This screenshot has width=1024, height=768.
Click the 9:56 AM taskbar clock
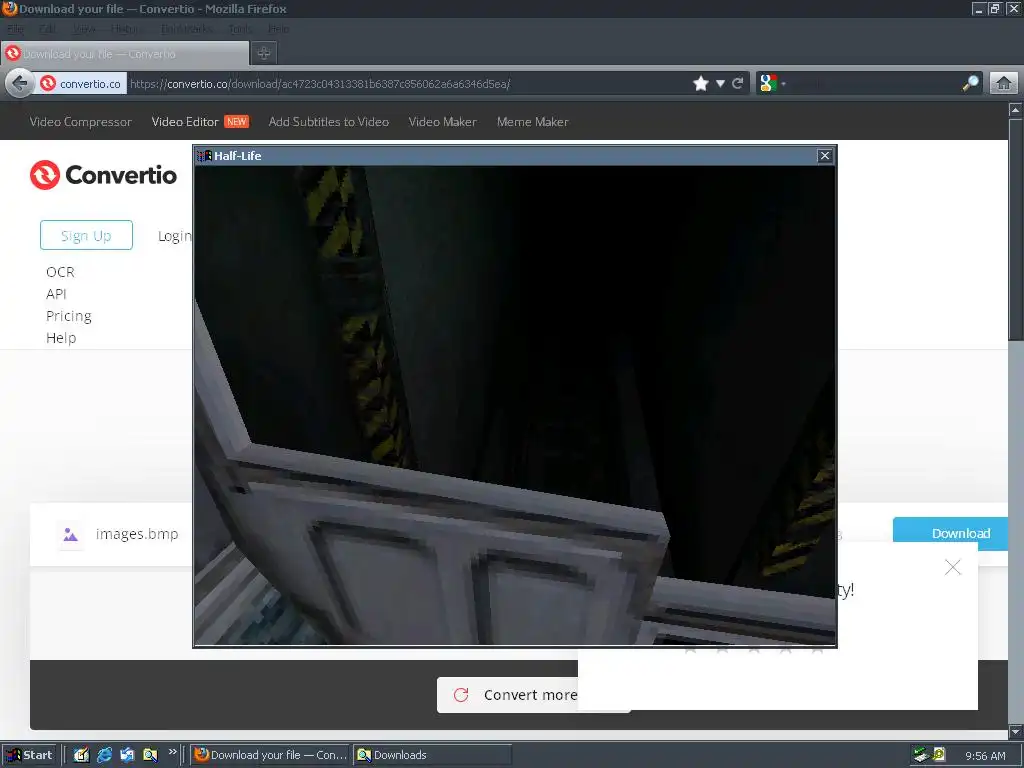(985, 756)
